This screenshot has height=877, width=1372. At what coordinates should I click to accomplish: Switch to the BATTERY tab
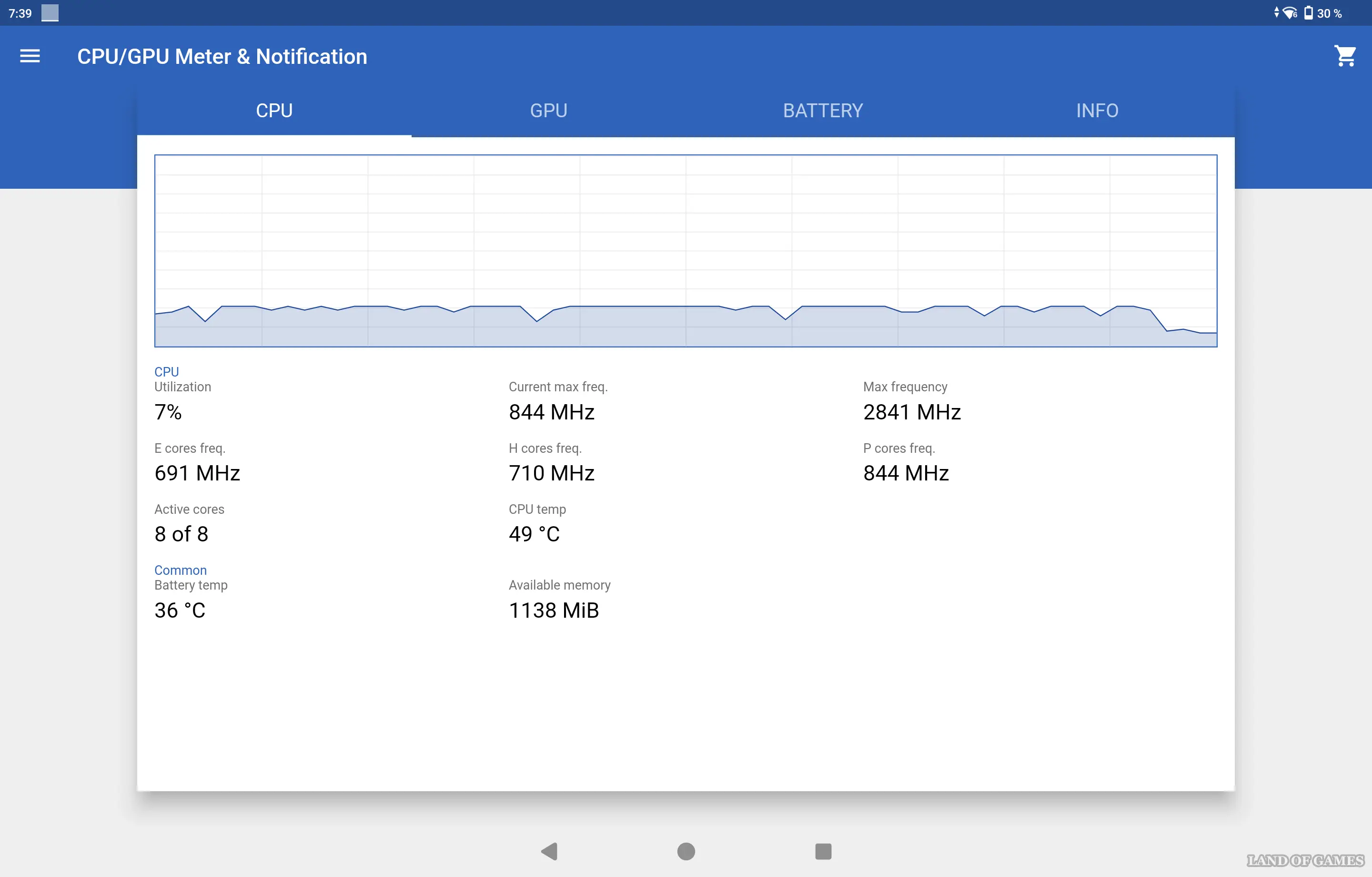click(823, 111)
